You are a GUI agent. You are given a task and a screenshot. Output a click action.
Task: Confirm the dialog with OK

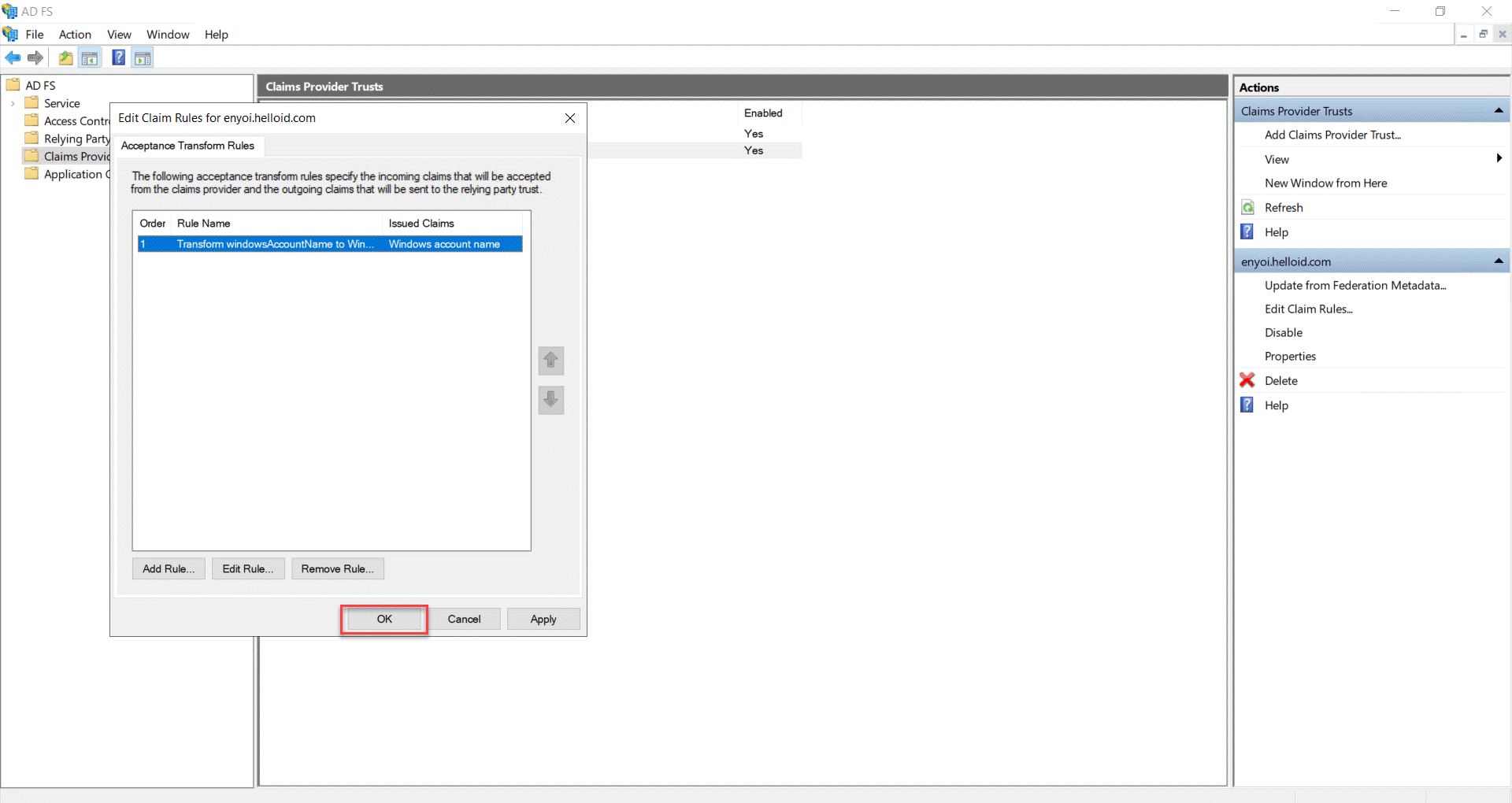click(x=384, y=619)
